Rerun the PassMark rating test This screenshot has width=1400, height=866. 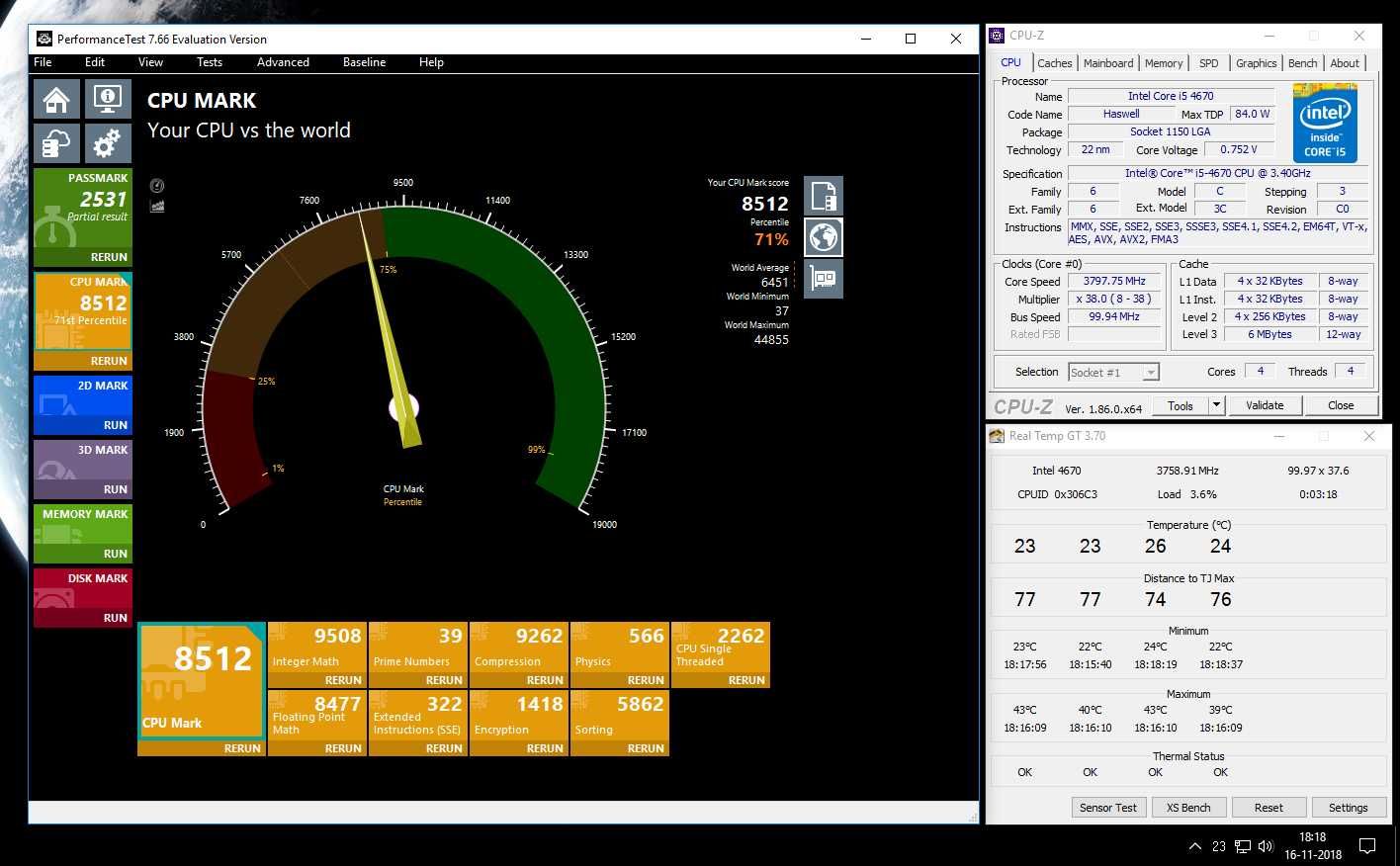click(x=109, y=257)
